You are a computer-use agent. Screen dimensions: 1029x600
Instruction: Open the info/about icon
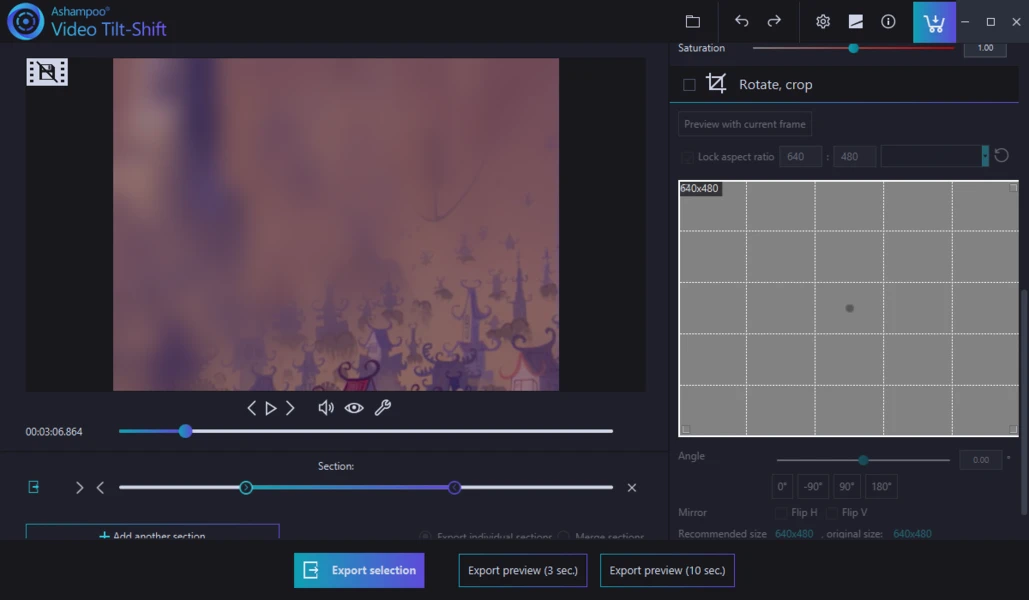[x=888, y=22]
